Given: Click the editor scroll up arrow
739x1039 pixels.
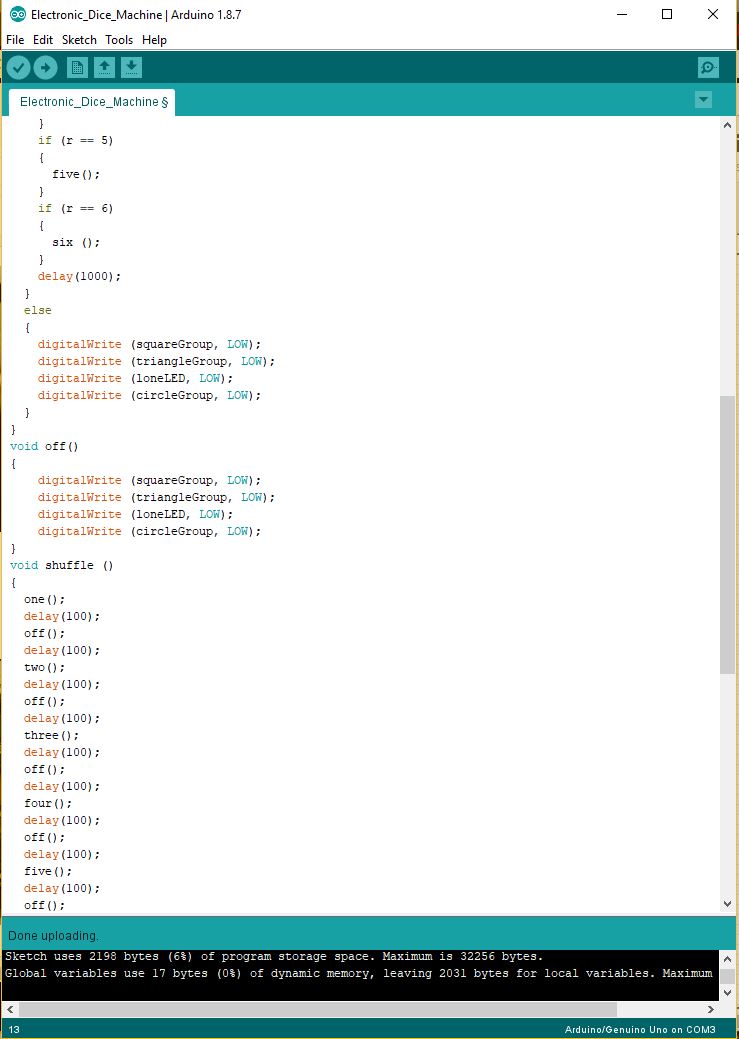Looking at the screenshot, I should [x=727, y=125].
